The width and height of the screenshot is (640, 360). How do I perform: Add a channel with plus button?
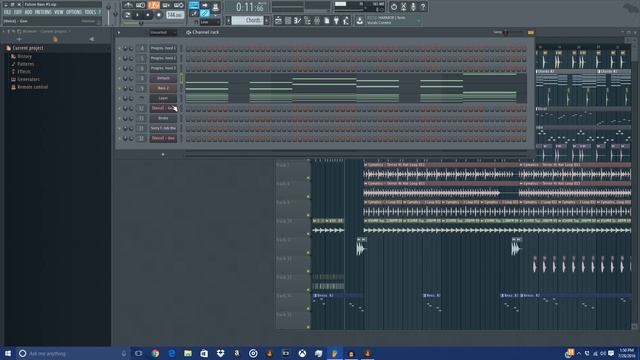[x=163, y=154]
